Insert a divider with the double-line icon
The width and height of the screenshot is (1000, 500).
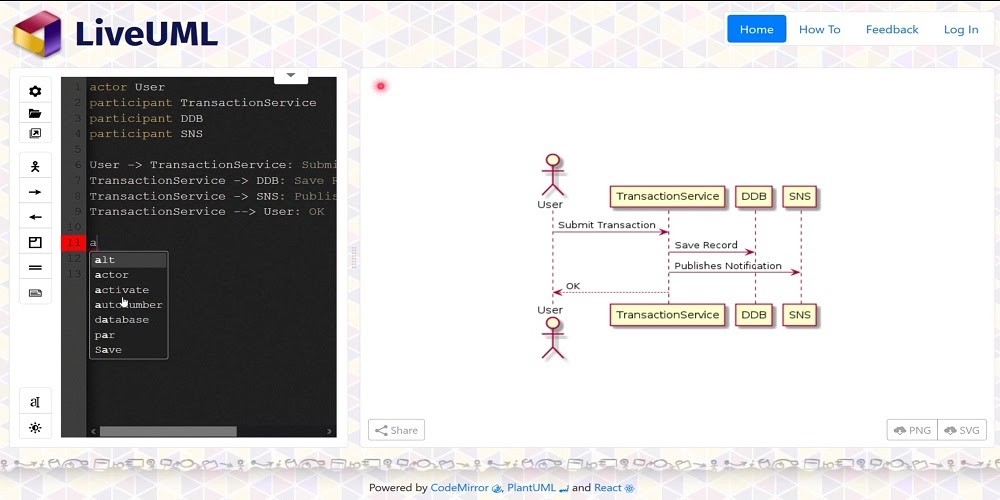[x=35, y=268]
